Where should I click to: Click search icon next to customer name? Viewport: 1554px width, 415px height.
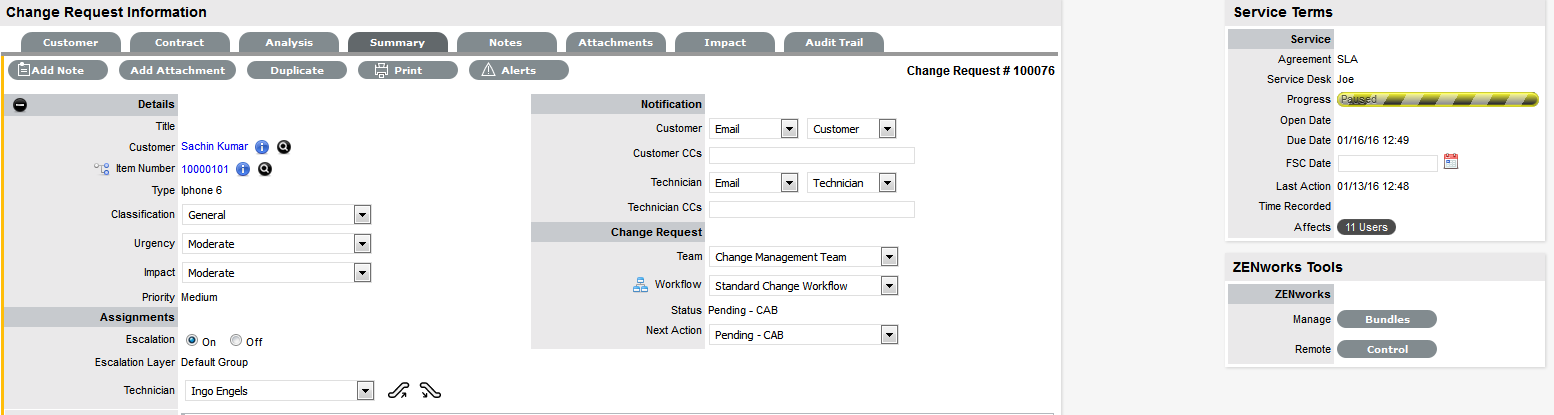point(284,147)
